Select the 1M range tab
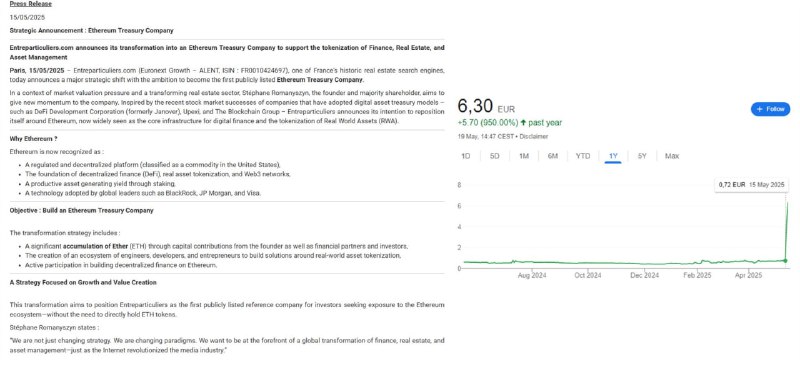Image resolution: width=800 pixels, height=367 pixels. coord(523,156)
